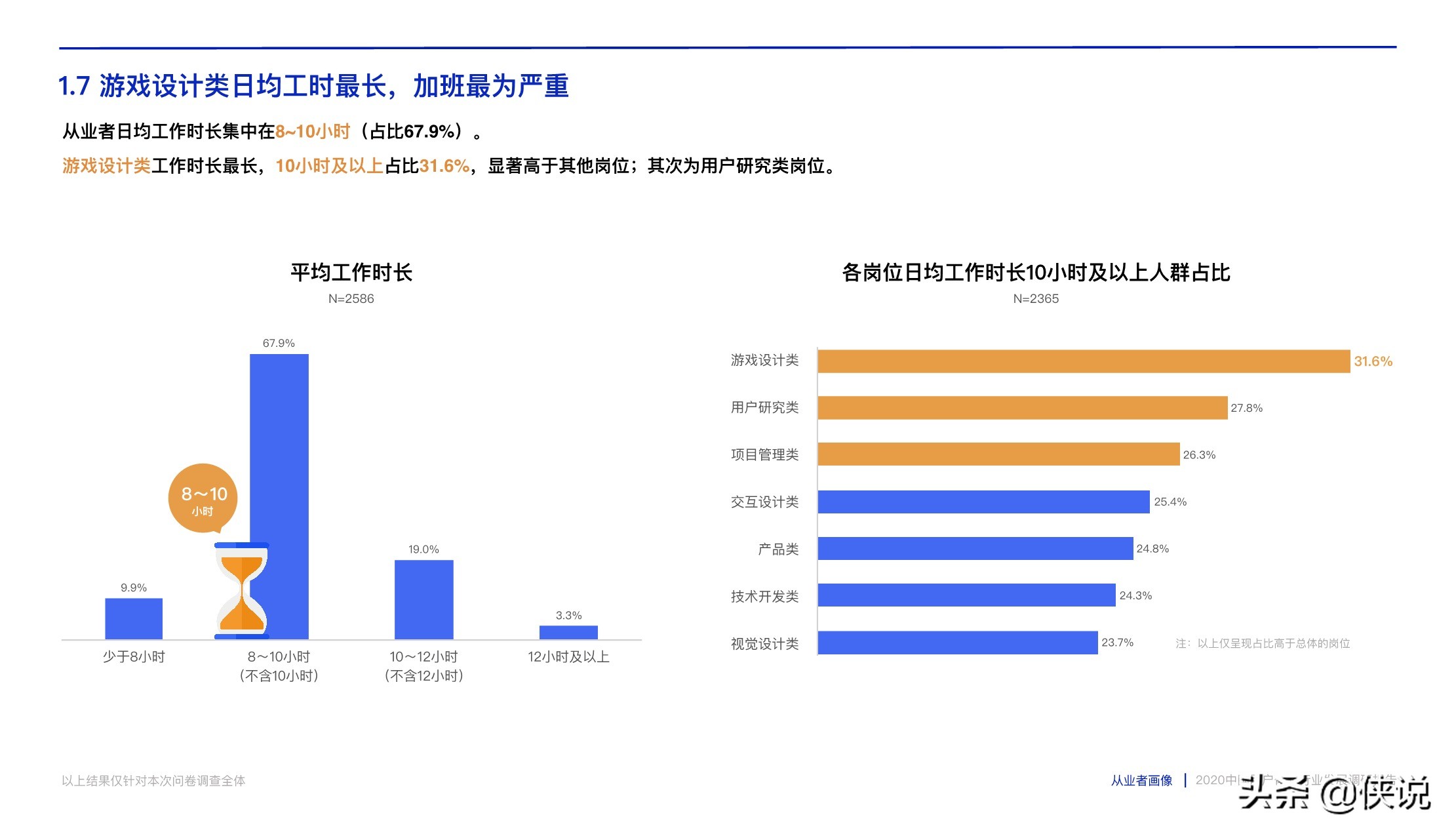Click the '26.3%' value label
Viewport: 1456px width, 836px height.
pos(1199,455)
